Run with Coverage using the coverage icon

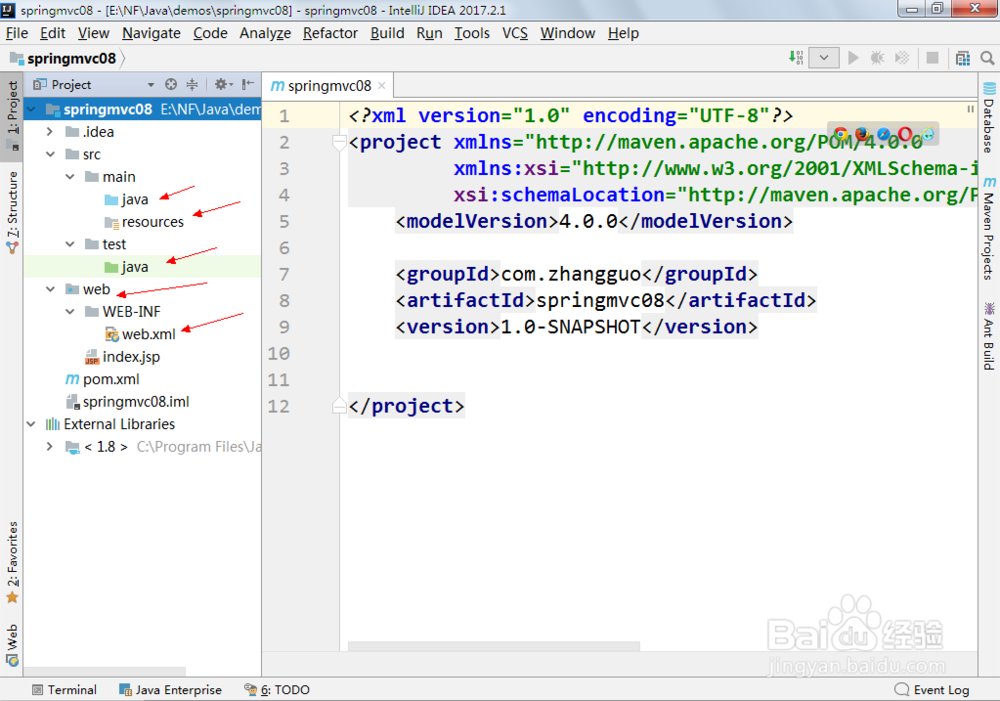pyautogui.click(x=902, y=57)
